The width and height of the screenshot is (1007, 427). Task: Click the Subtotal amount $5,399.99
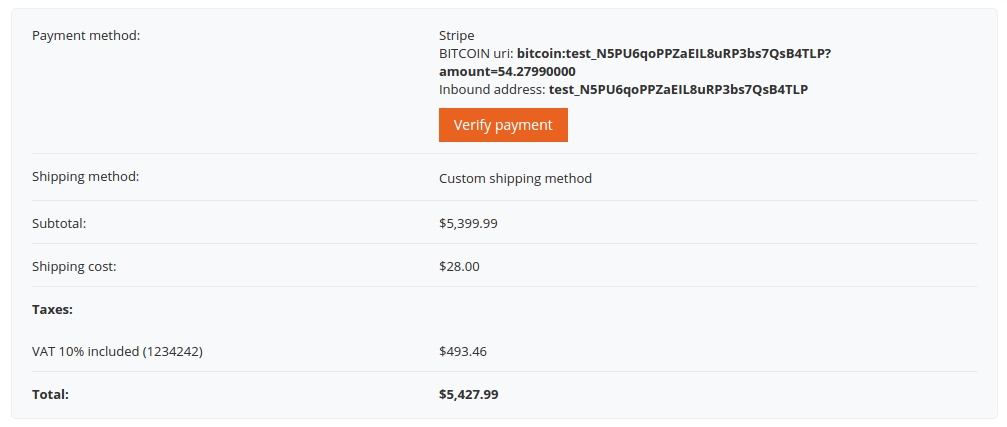coord(468,223)
